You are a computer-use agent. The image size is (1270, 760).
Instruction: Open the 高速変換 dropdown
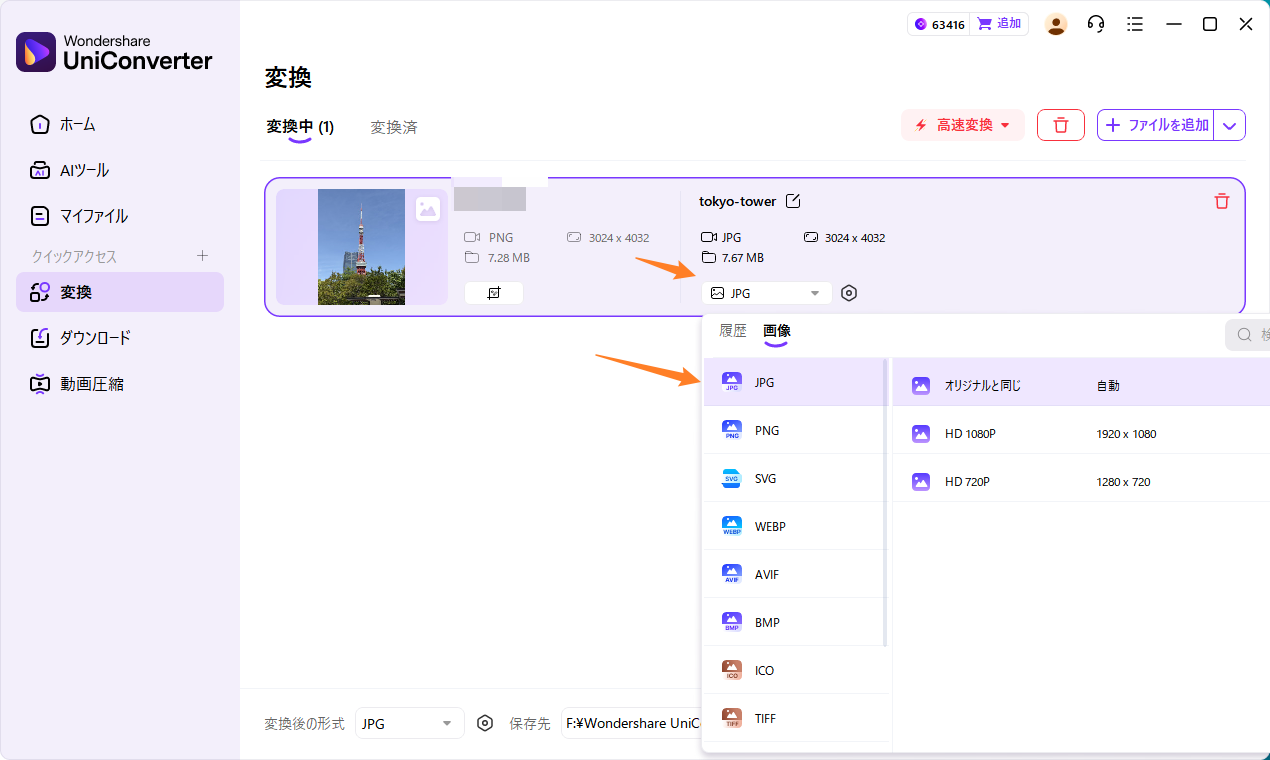963,125
